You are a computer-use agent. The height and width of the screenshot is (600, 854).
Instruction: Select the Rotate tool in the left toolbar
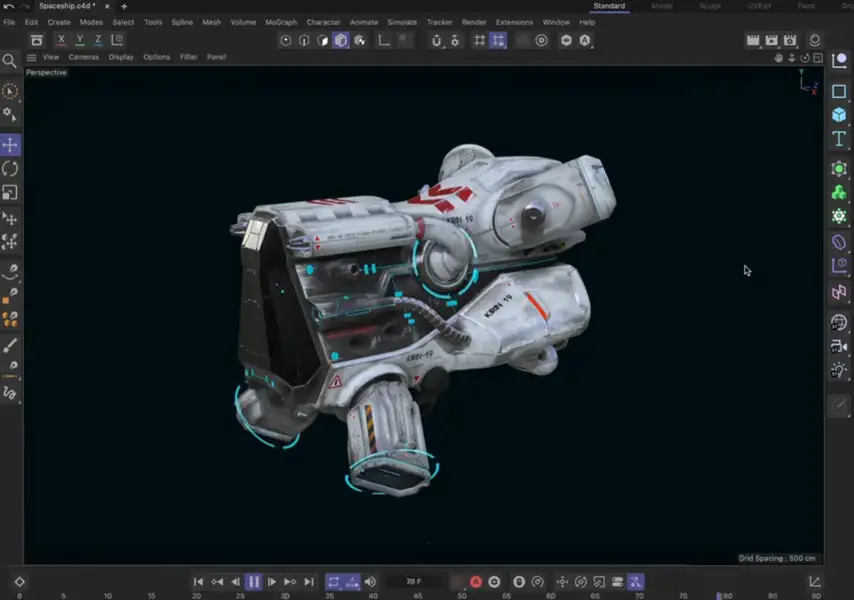[x=10, y=168]
